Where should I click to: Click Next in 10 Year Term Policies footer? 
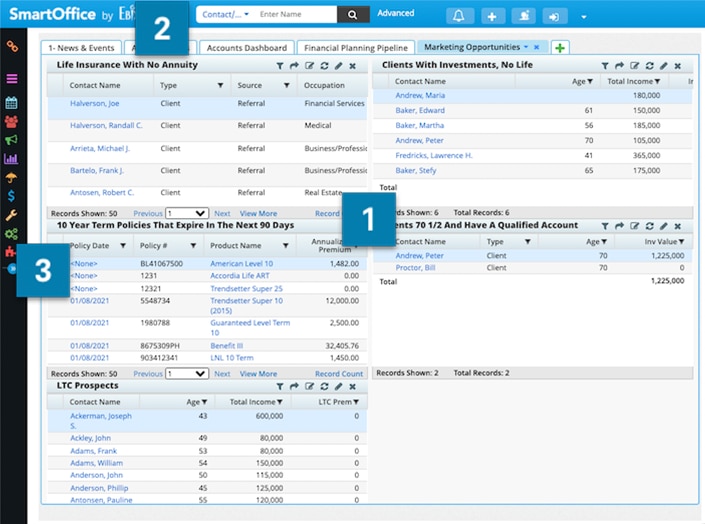(222, 374)
